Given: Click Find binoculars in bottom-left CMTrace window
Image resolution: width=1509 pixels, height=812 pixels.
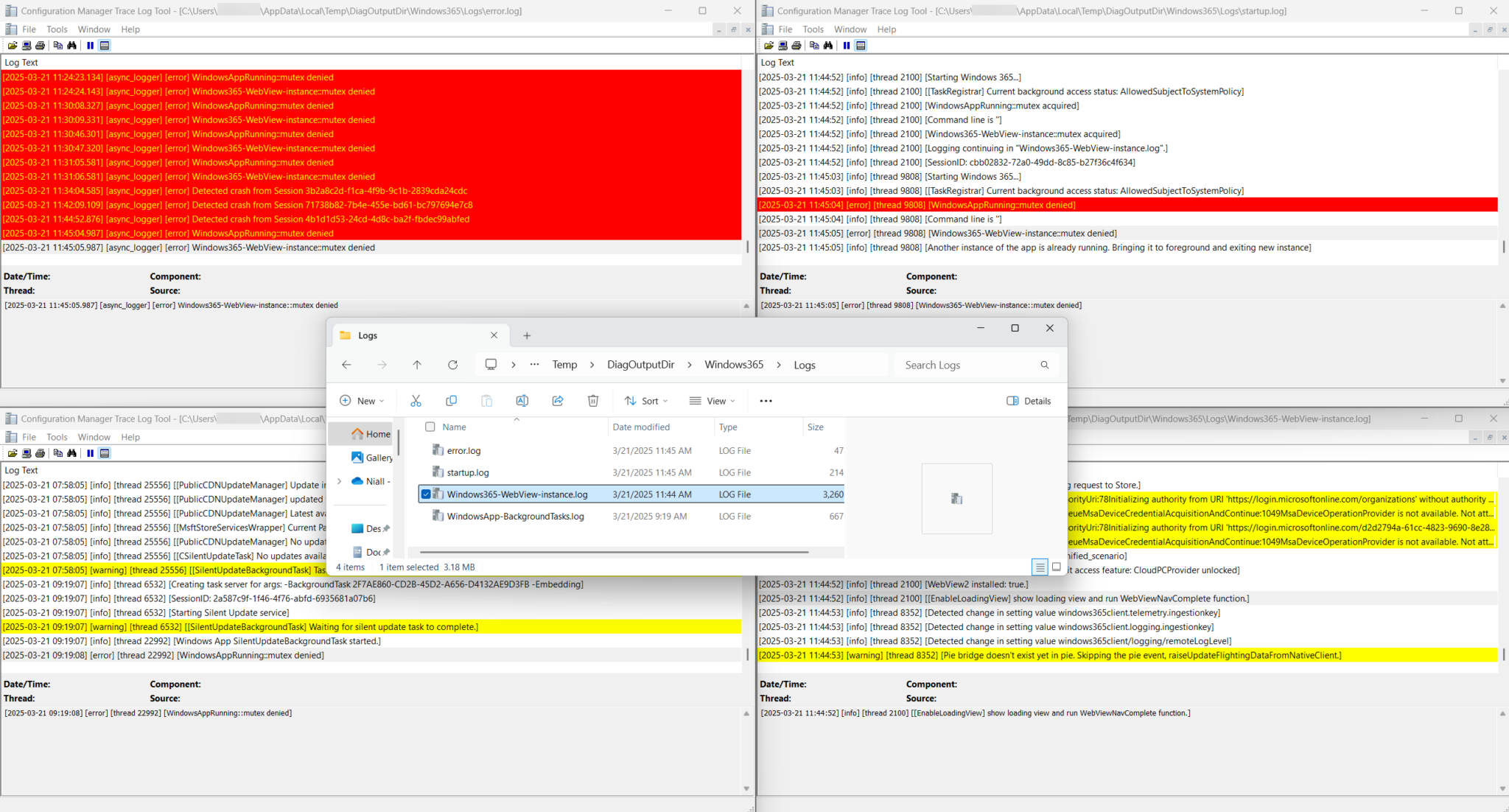Looking at the screenshot, I should pyautogui.click(x=71, y=453).
